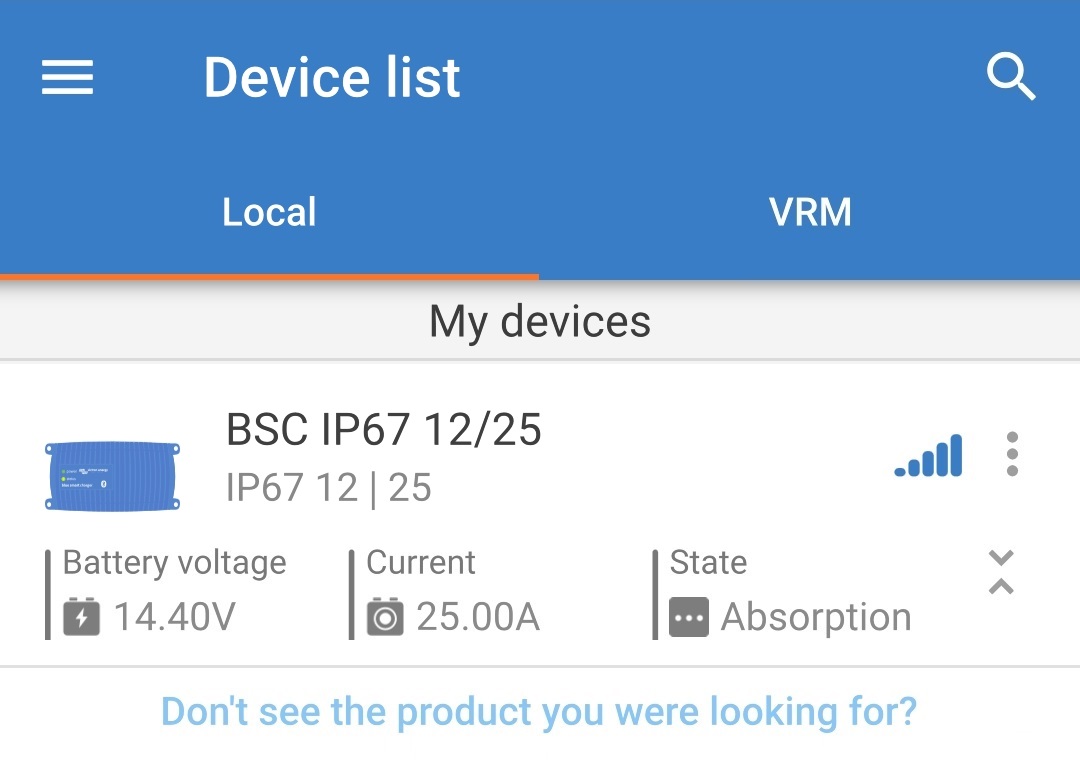Select the current measurement icon
Screen dimensions: 1080x760
385,617
